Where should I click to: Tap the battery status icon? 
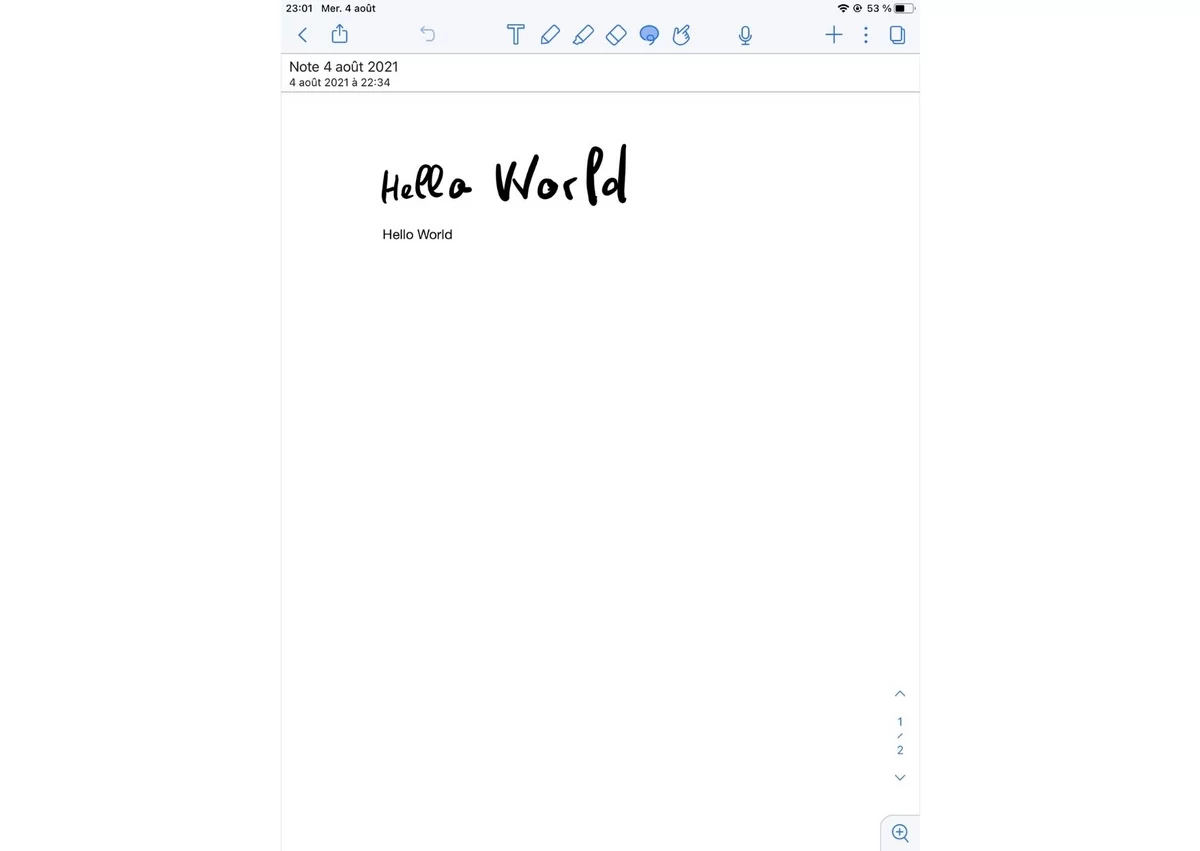pyautogui.click(x=904, y=8)
